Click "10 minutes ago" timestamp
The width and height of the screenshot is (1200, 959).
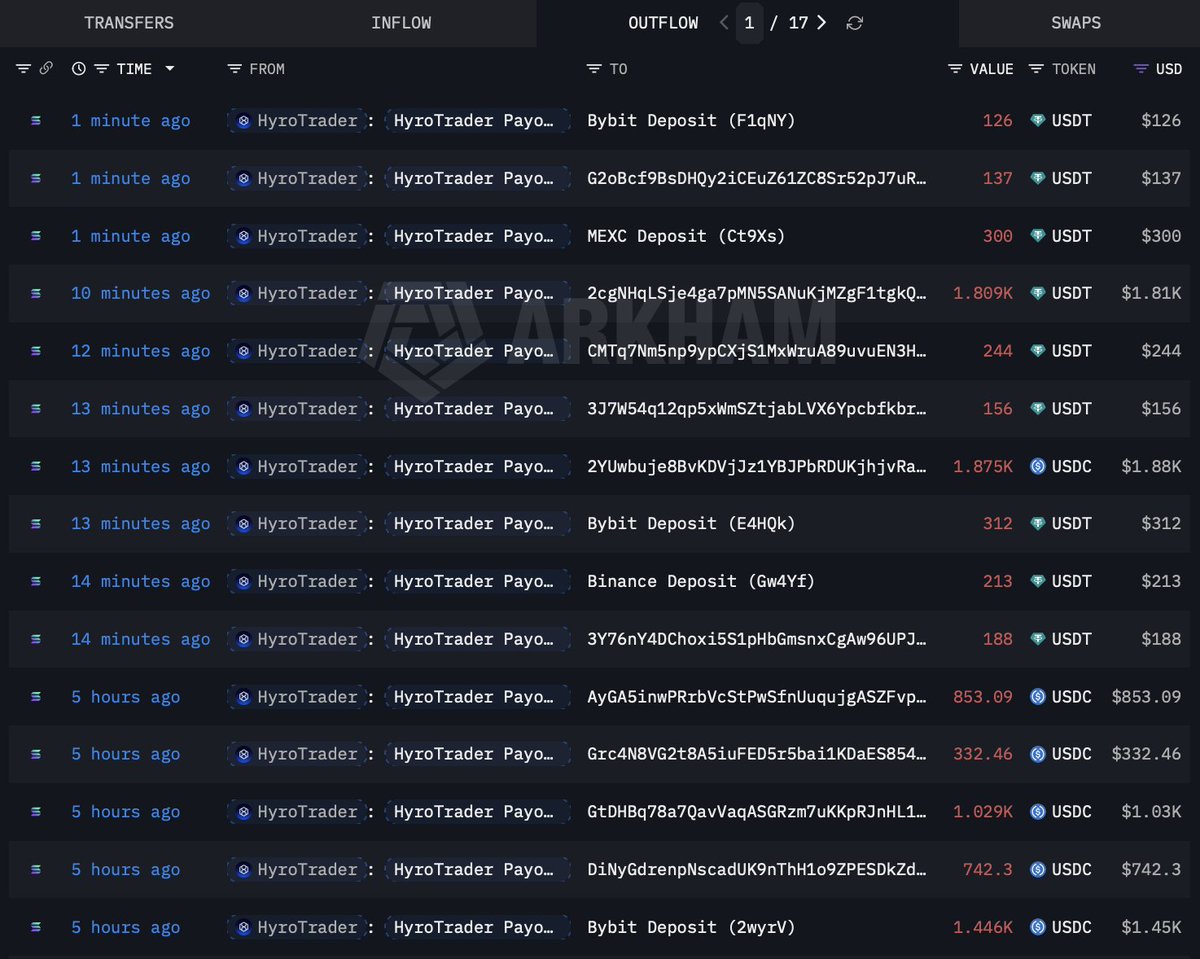click(141, 293)
